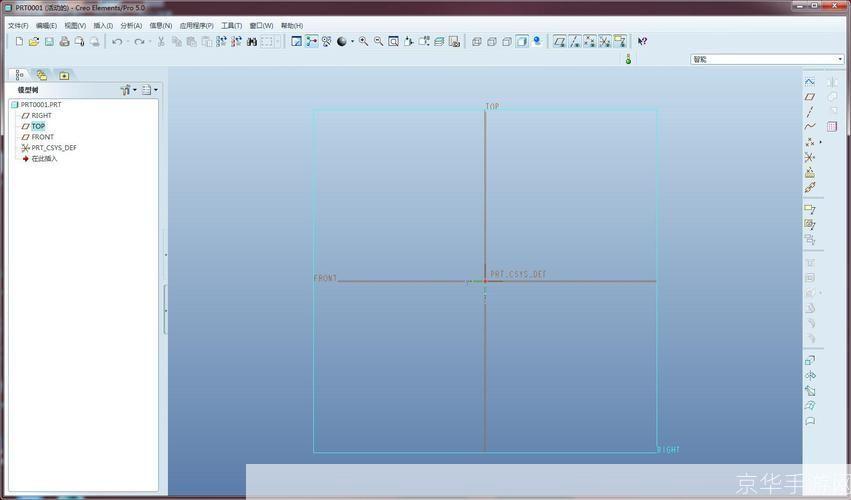
Task: Click the context help pointer icon
Action: click(642, 42)
